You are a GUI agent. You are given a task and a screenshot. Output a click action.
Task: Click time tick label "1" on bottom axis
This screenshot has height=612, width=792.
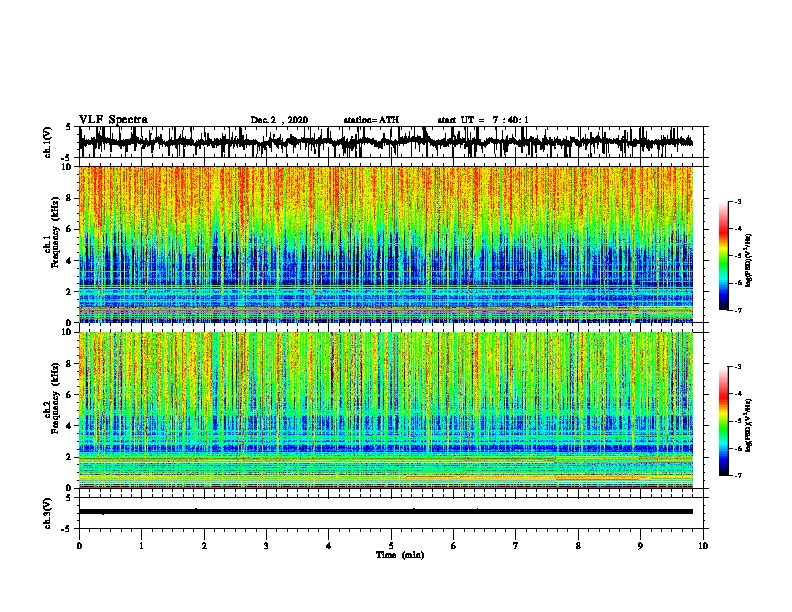click(141, 546)
